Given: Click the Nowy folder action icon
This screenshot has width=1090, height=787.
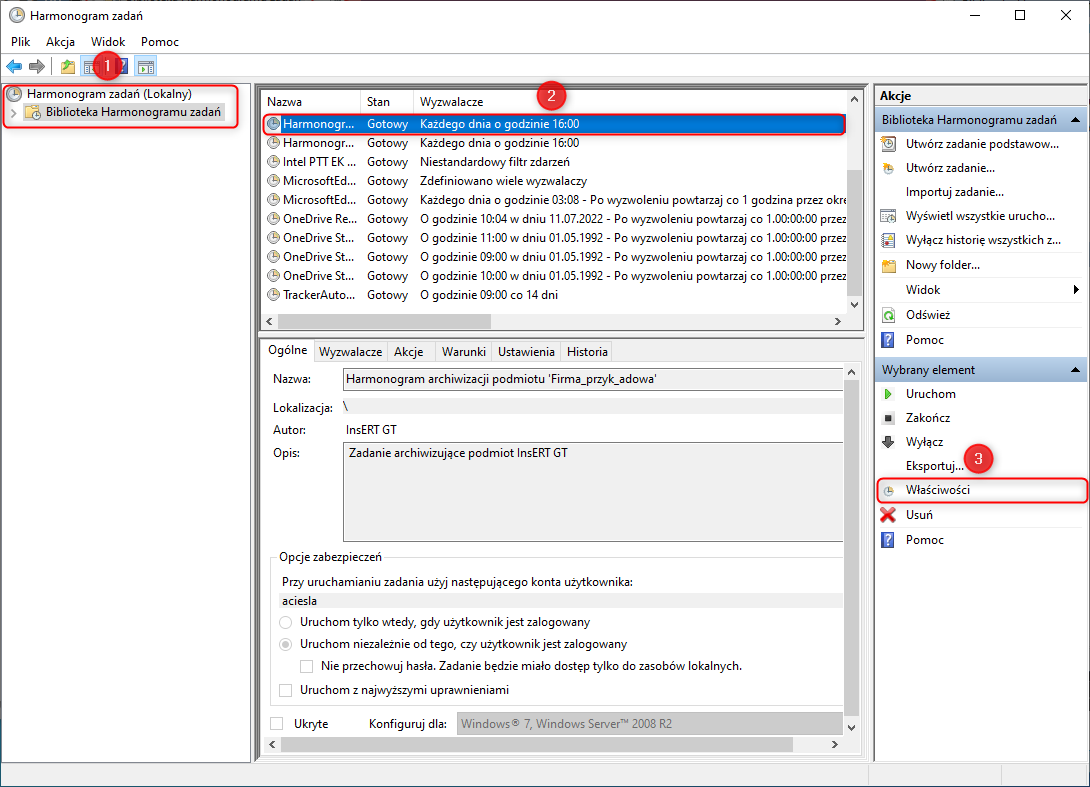Looking at the screenshot, I should (888, 266).
